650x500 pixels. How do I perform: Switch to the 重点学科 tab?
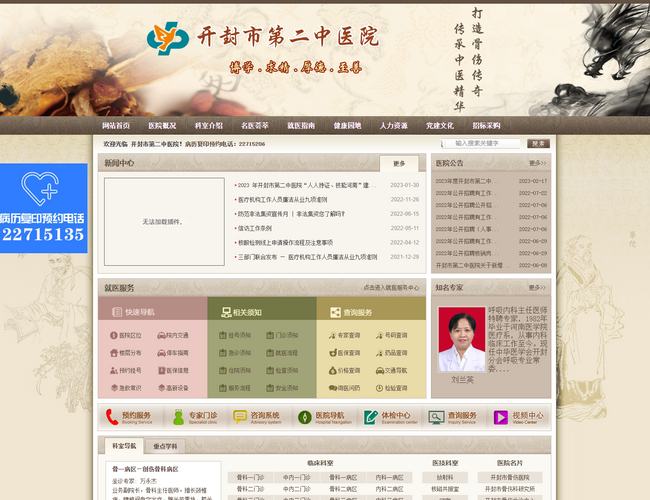point(166,446)
